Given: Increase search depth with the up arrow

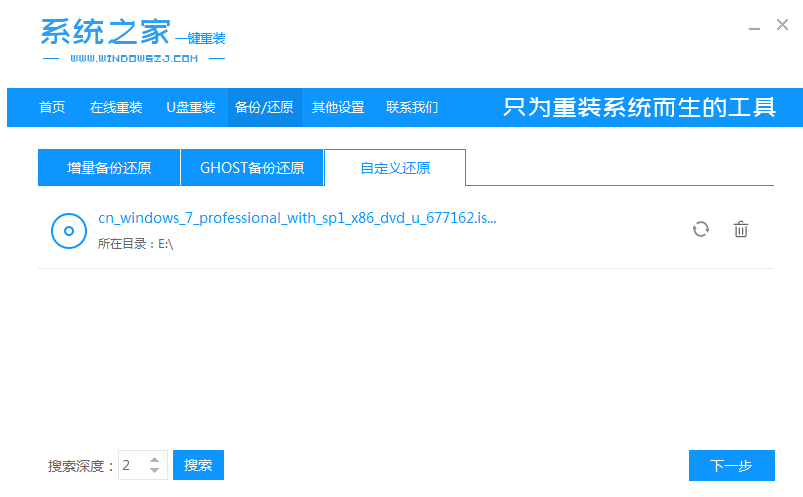Looking at the screenshot, I should (x=154, y=460).
